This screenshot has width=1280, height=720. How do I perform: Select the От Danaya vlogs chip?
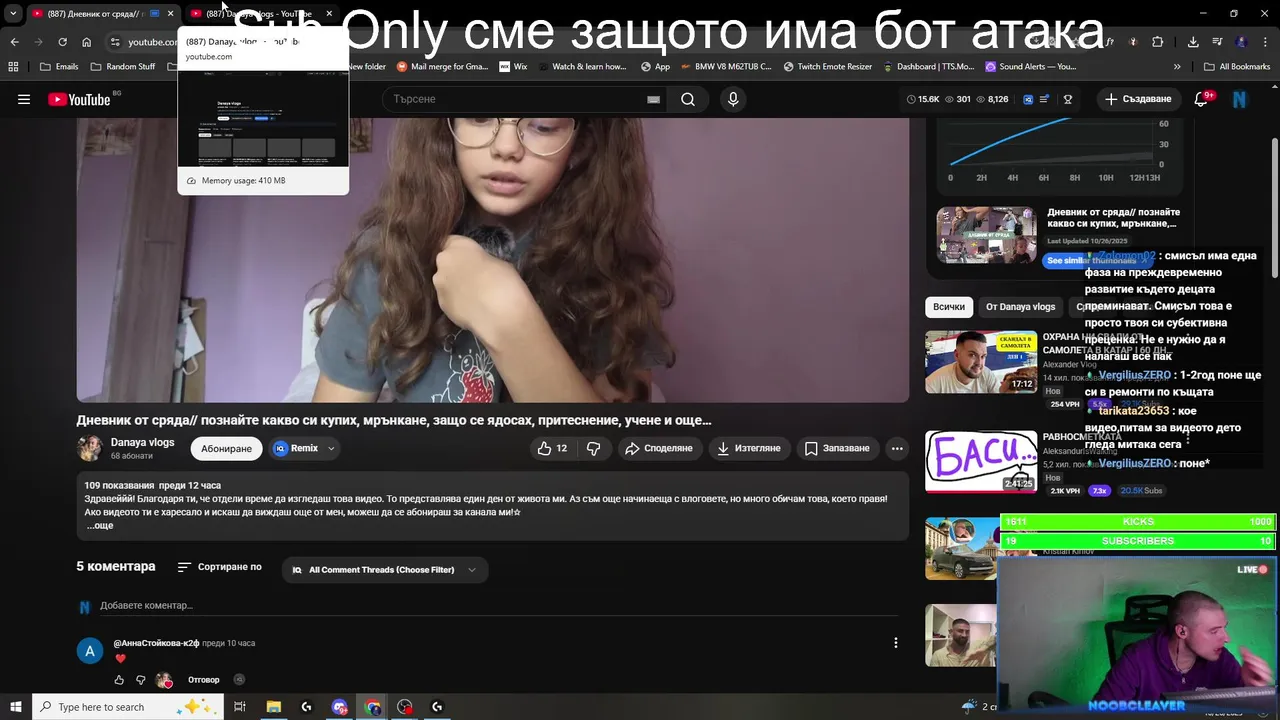click(1020, 307)
